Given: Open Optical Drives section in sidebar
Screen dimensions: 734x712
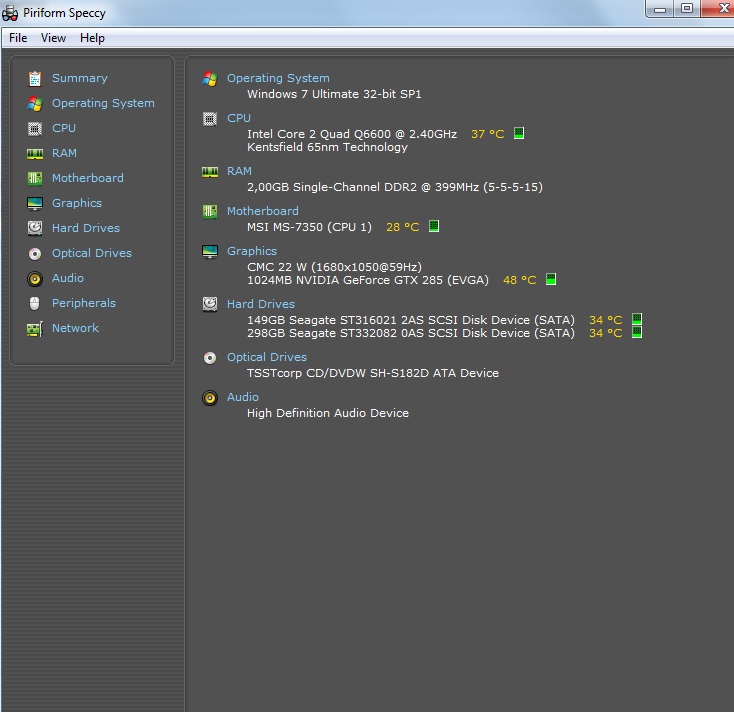Looking at the screenshot, I should point(92,253).
